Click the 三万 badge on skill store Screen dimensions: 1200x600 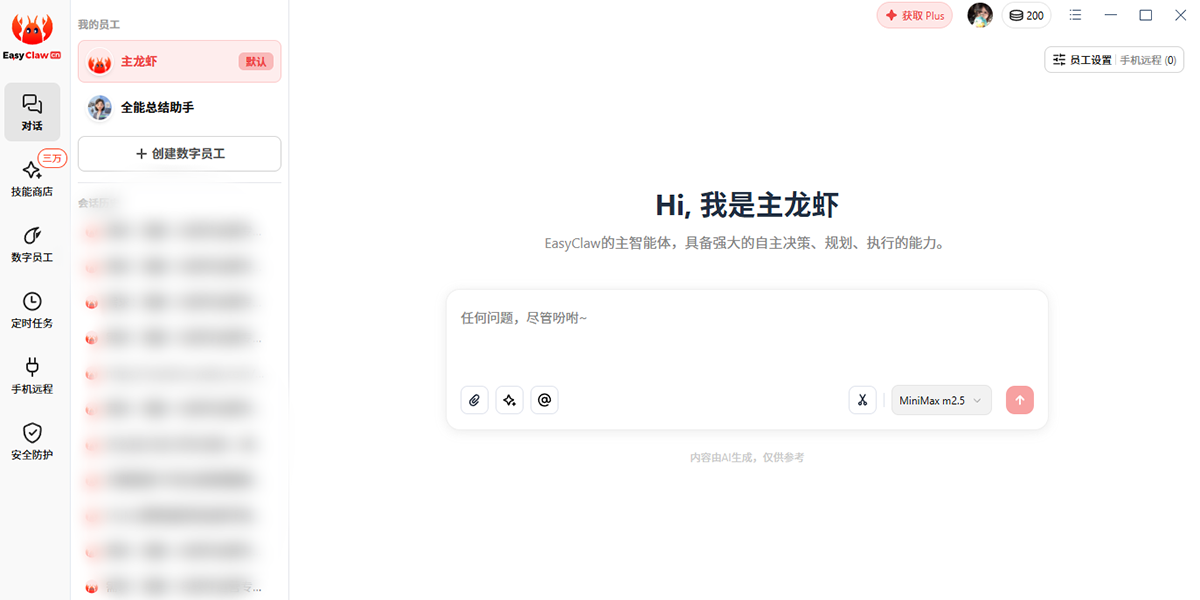52,158
